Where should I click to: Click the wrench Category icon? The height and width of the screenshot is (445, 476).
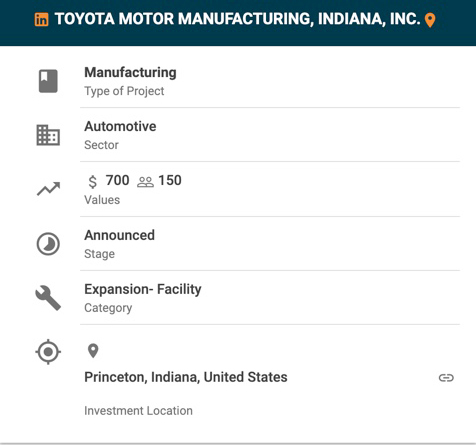coord(48,298)
